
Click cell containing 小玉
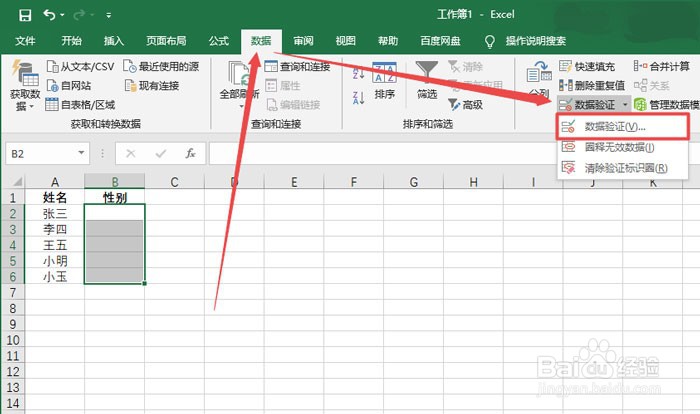click(55, 277)
